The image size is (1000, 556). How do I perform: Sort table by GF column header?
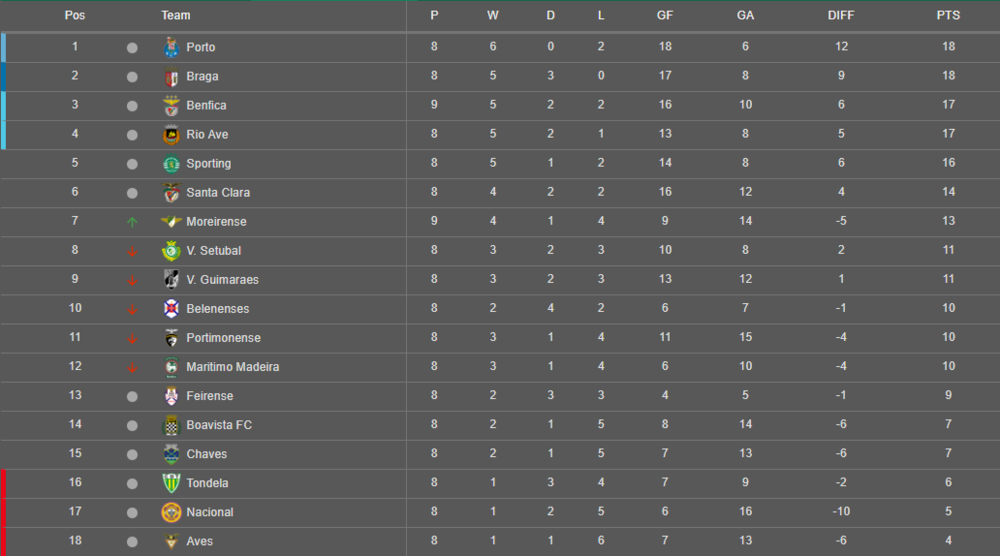pyautogui.click(x=665, y=15)
